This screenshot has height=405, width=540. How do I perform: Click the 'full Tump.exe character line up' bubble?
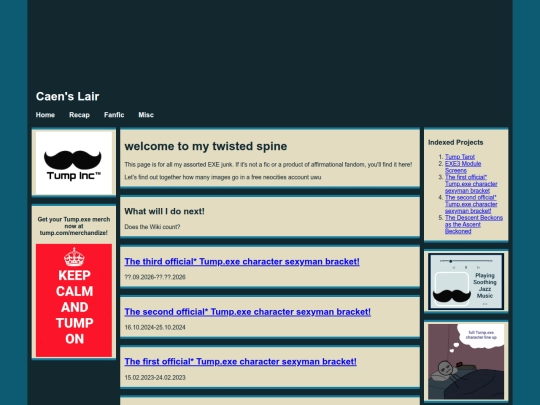pos(481,335)
